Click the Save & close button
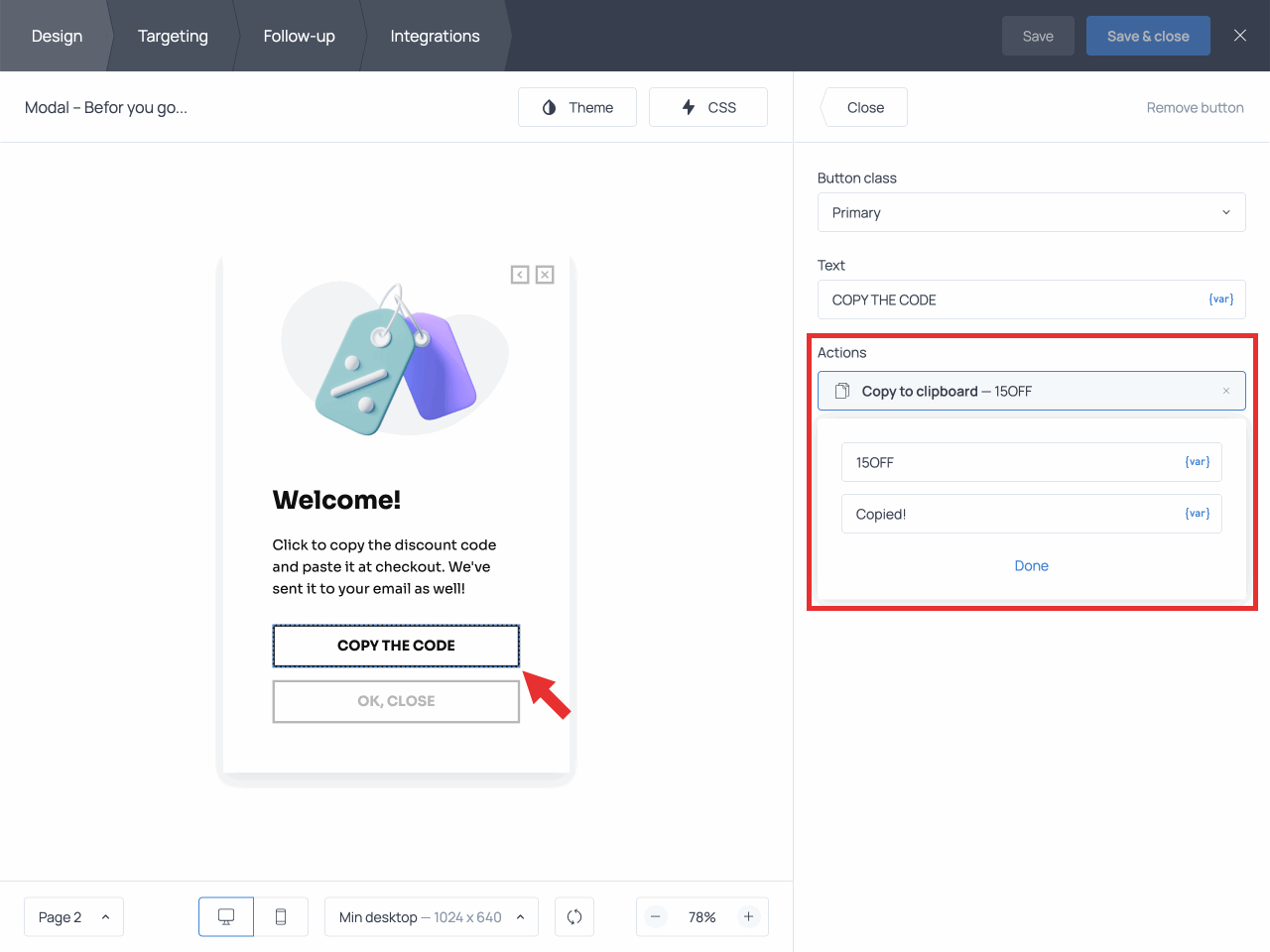The height and width of the screenshot is (952, 1270). (1147, 36)
